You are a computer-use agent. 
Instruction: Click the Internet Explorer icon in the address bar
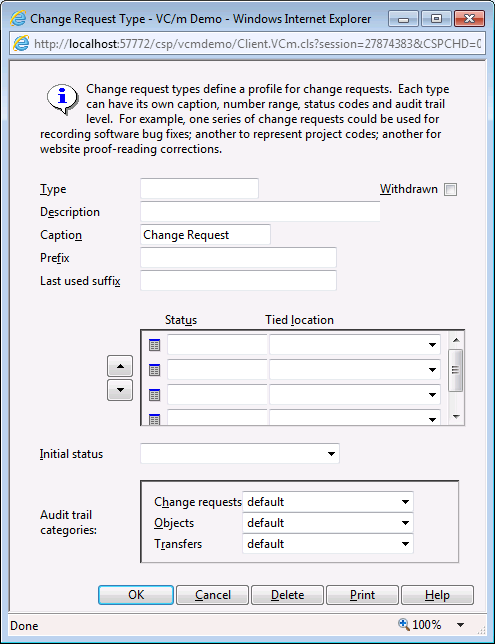(21, 44)
